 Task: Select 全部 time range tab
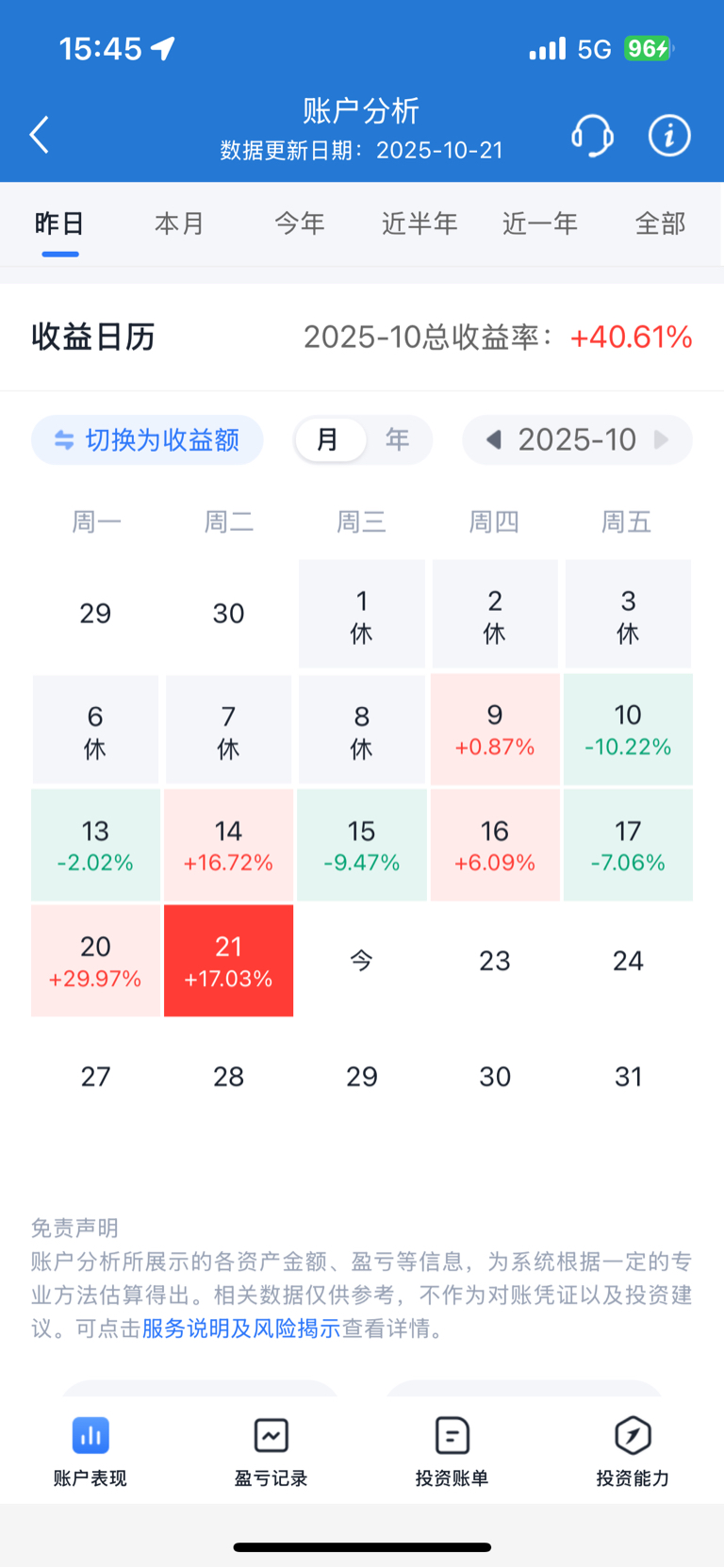(660, 223)
